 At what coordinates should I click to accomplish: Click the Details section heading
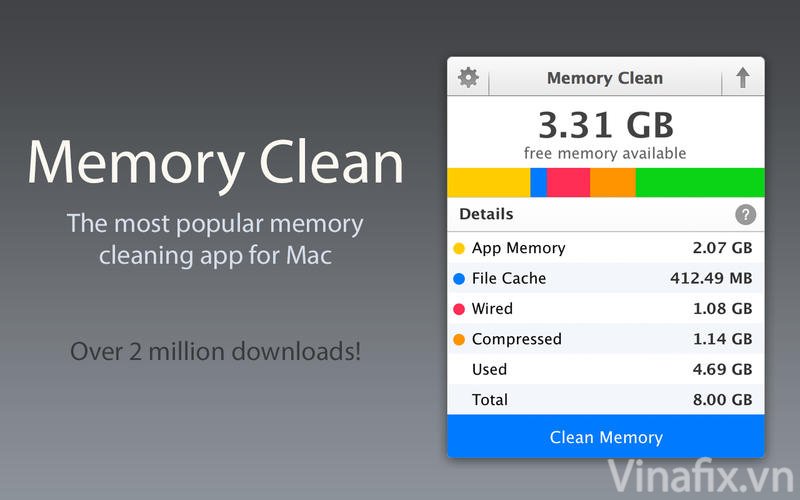pyautogui.click(x=486, y=214)
